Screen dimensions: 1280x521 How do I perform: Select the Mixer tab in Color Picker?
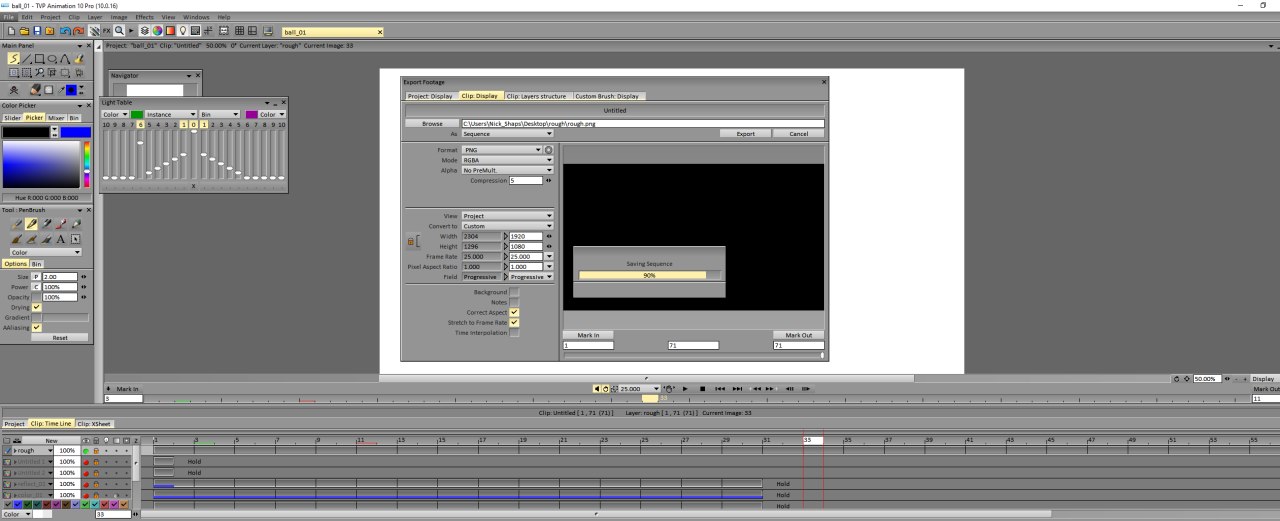[56, 118]
